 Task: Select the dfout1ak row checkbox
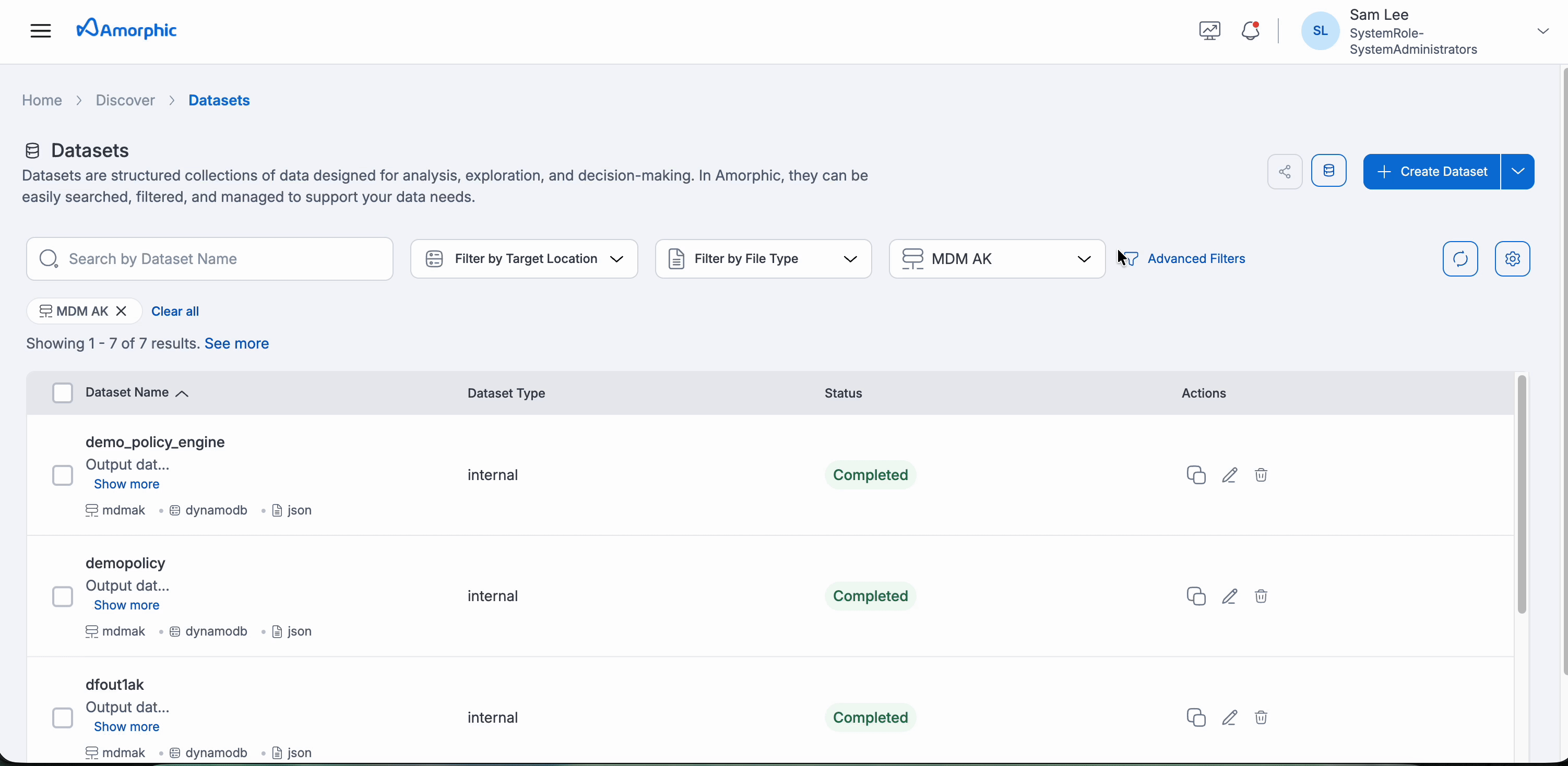point(62,718)
